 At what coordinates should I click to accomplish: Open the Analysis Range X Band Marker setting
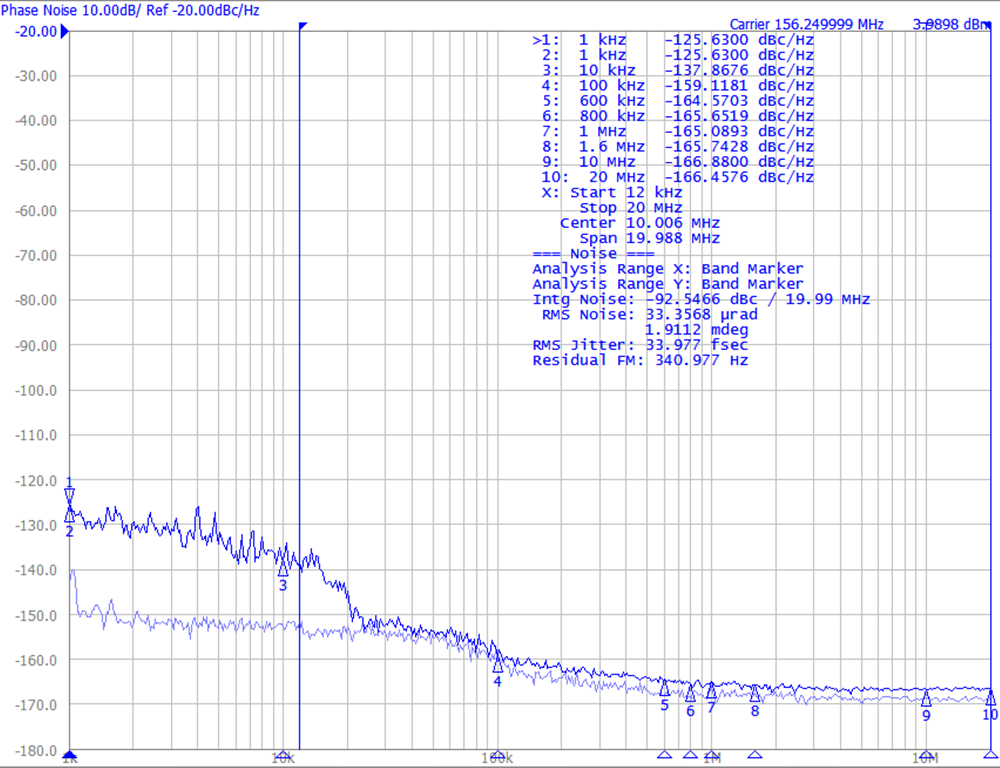[x=668, y=268]
